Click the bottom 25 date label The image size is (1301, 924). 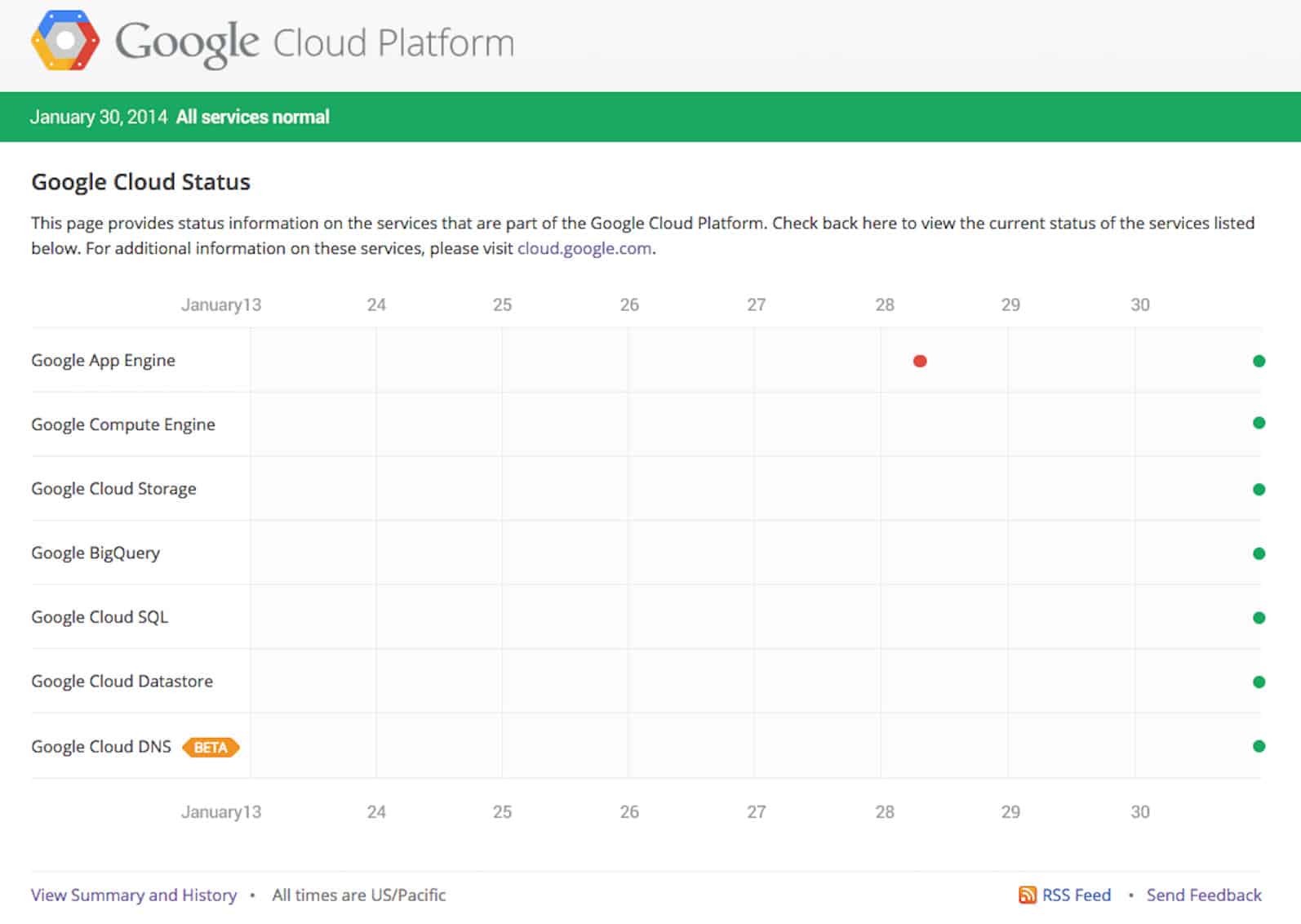click(x=502, y=811)
